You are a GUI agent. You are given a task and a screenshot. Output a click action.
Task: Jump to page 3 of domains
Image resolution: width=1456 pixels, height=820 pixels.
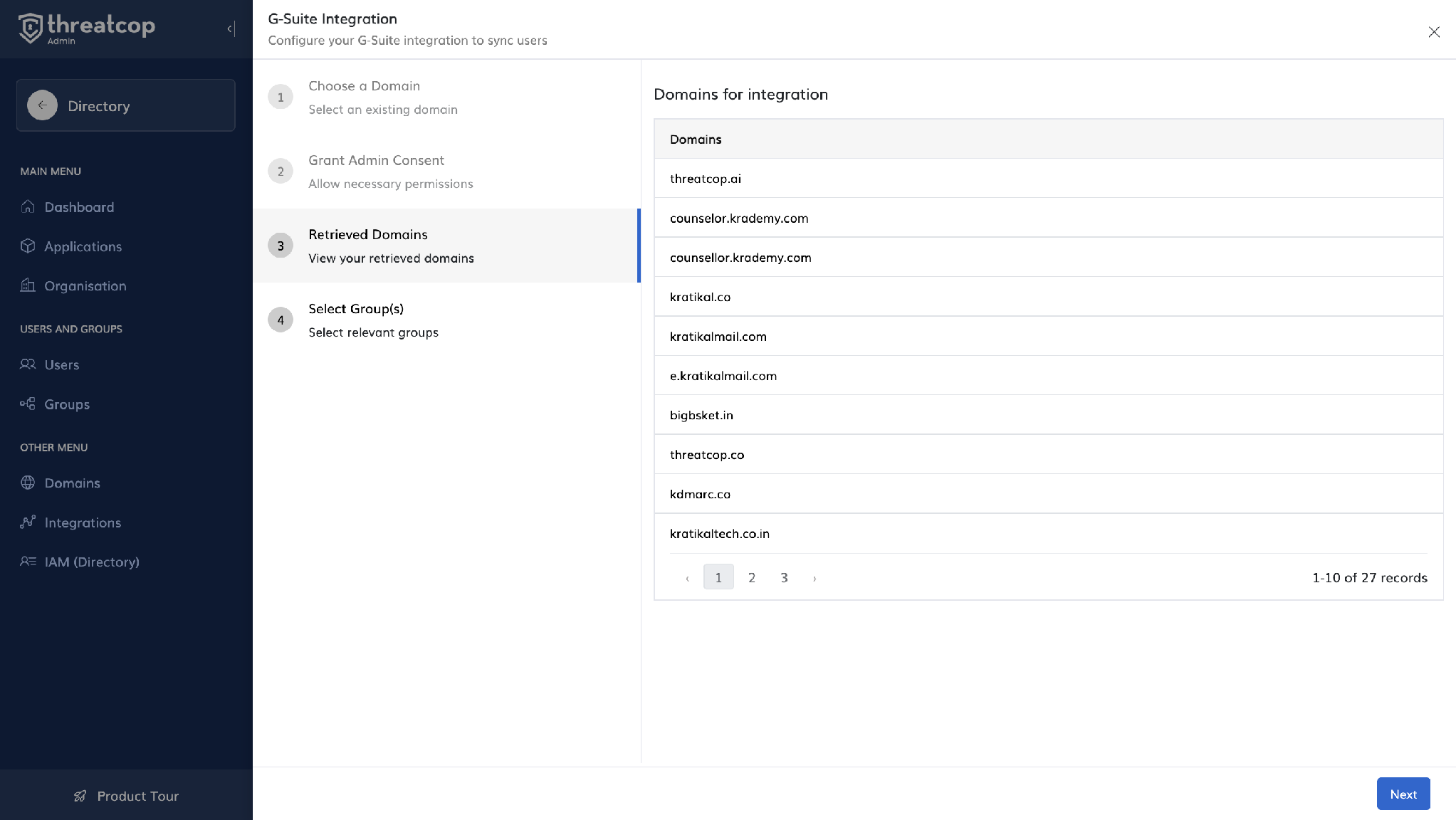[784, 577]
